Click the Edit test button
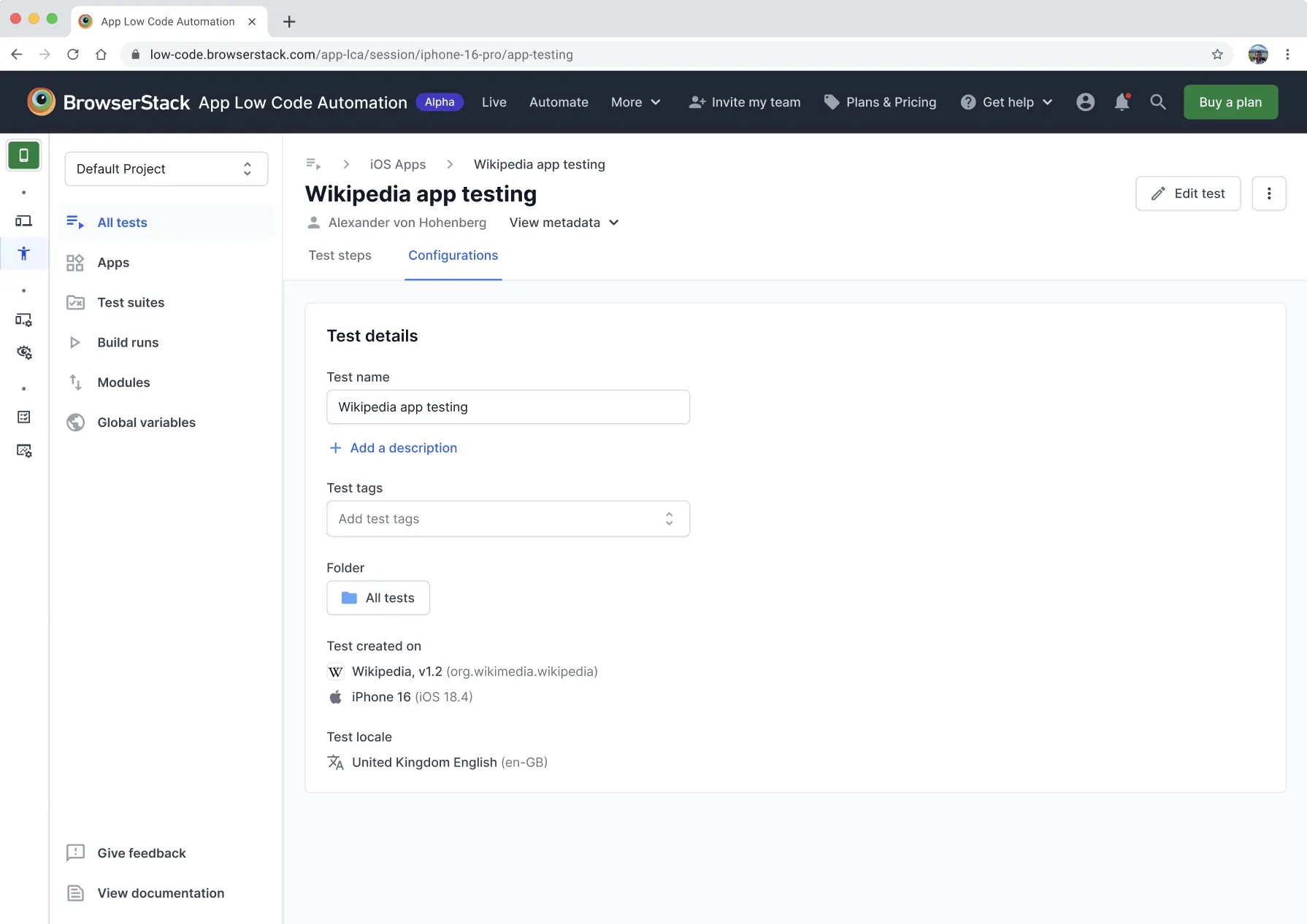The width and height of the screenshot is (1307, 924). tap(1187, 193)
